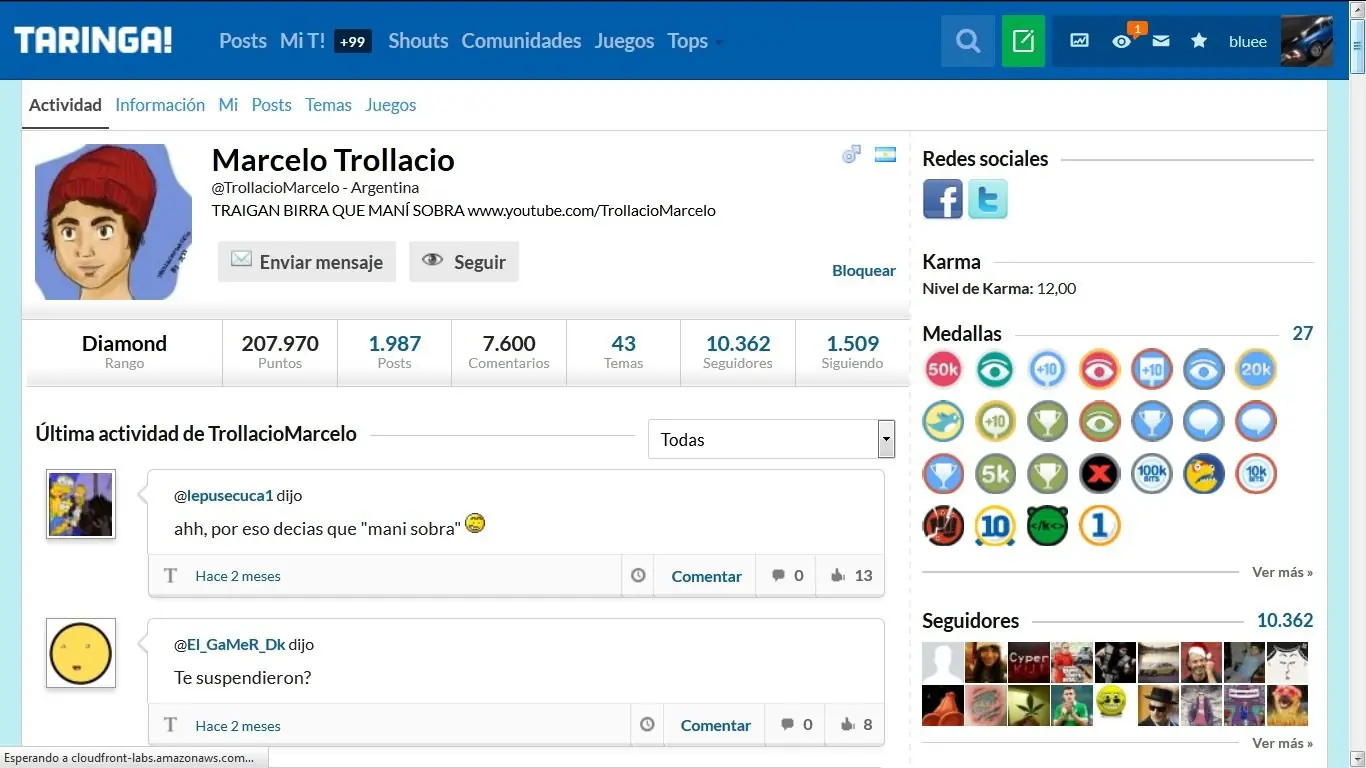
Task: Click Hace 2 meses on lepusecuca1's shout
Action: point(238,576)
